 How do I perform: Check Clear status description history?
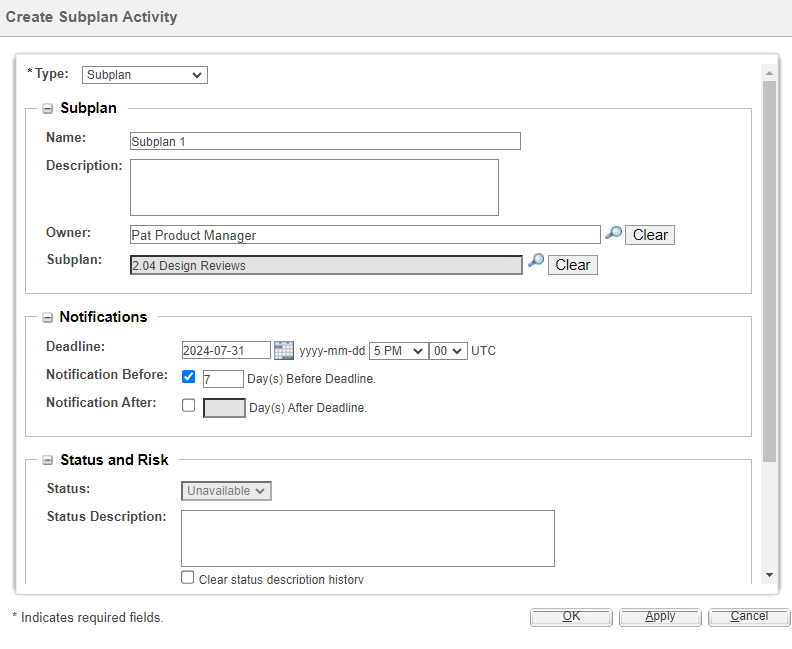pos(187,577)
